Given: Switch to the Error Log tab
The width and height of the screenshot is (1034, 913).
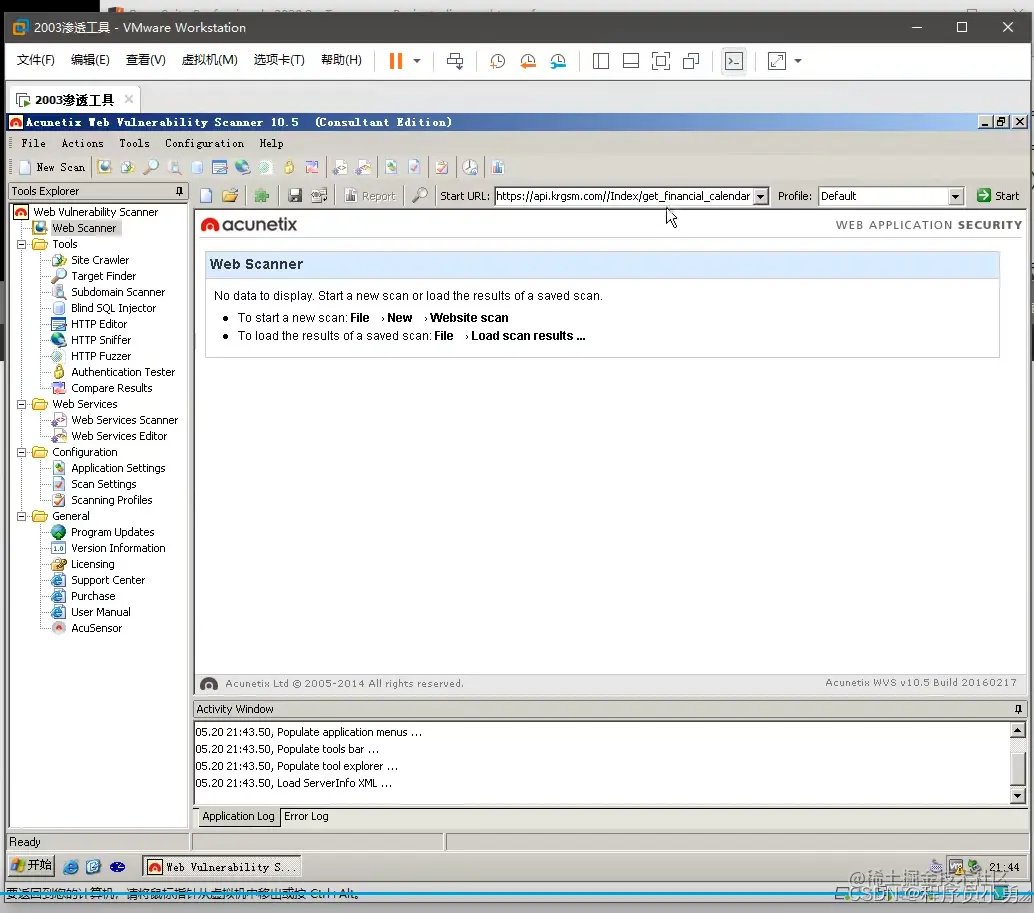Looking at the screenshot, I should tap(306, 816).
